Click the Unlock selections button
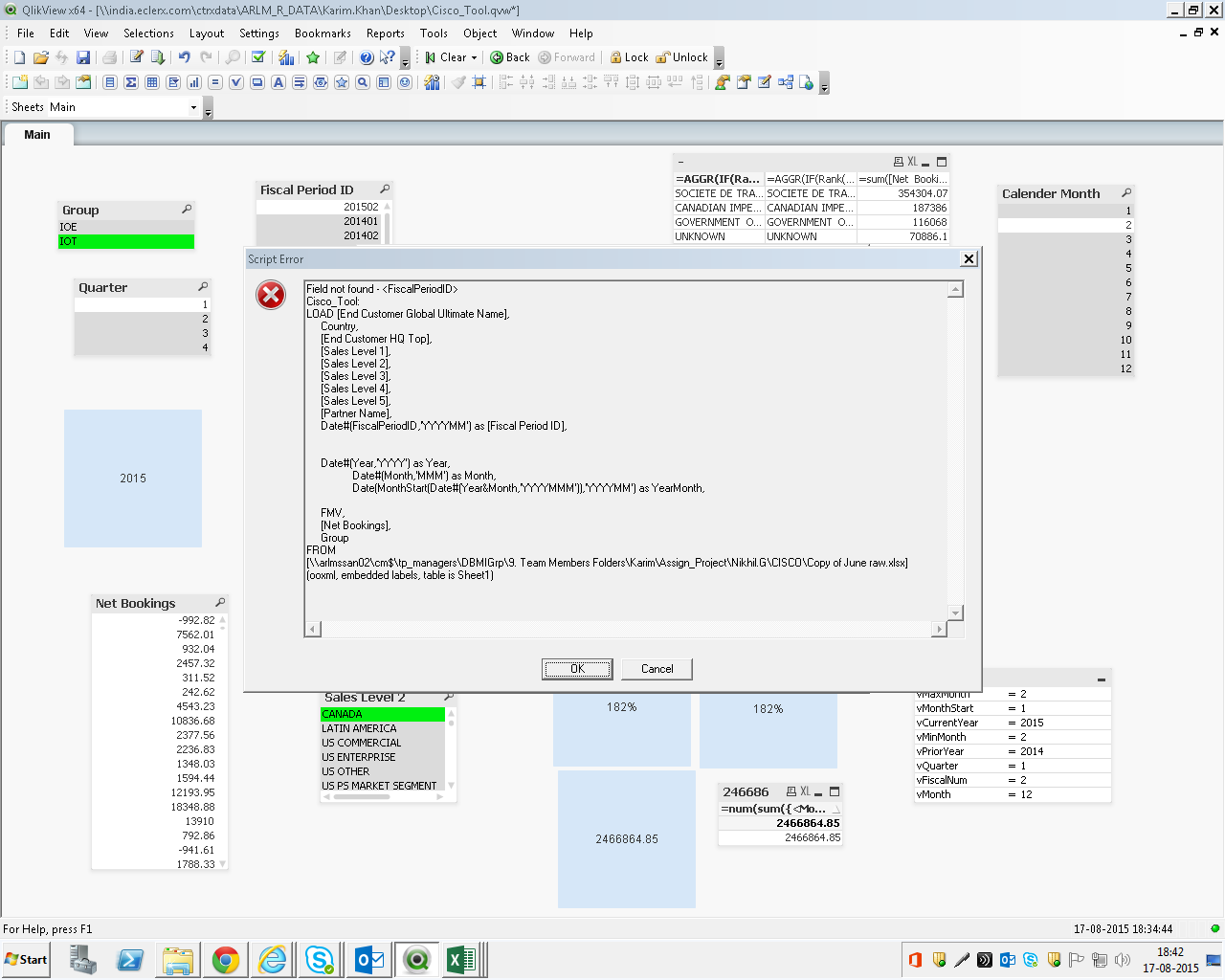1225x980 pixels. click(x=681, y=57)
